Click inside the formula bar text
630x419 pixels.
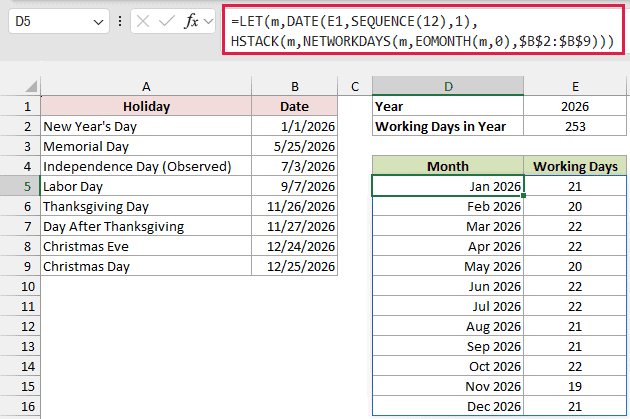(423, 31)
